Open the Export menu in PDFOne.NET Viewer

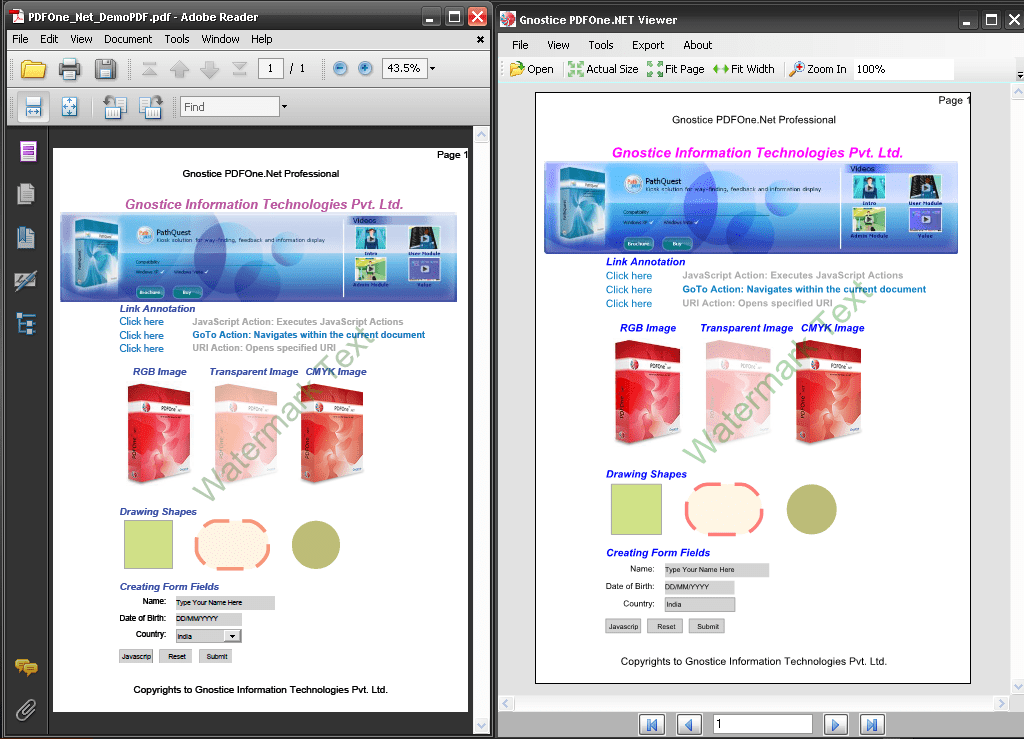[x=648, y=44]
